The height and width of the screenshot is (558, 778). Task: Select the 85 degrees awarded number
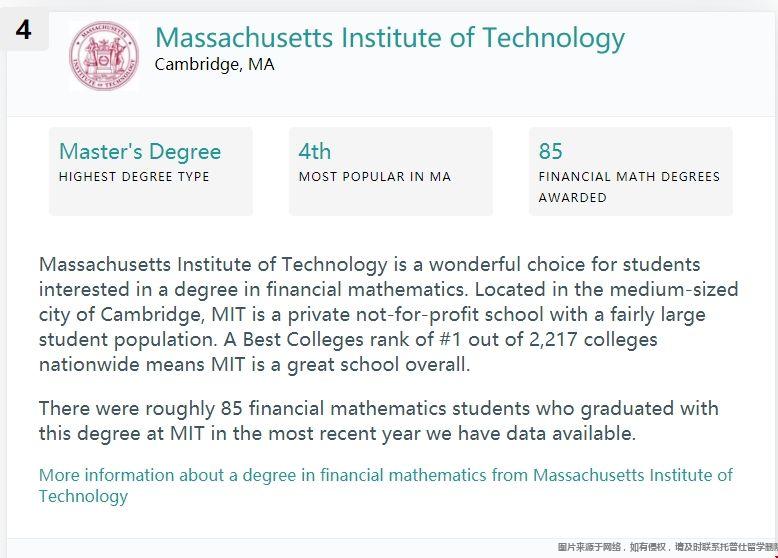point(551,151)
